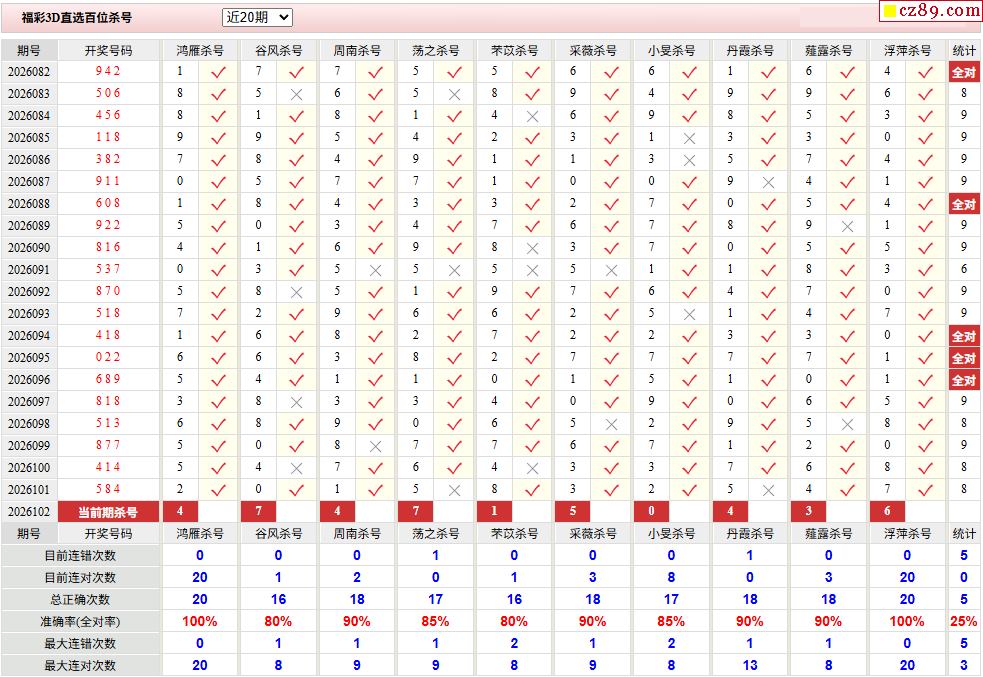Click the check mark for 浮萍杀号 in row 2026101
This screenshot has width=983, height=677.
point(925,490)
